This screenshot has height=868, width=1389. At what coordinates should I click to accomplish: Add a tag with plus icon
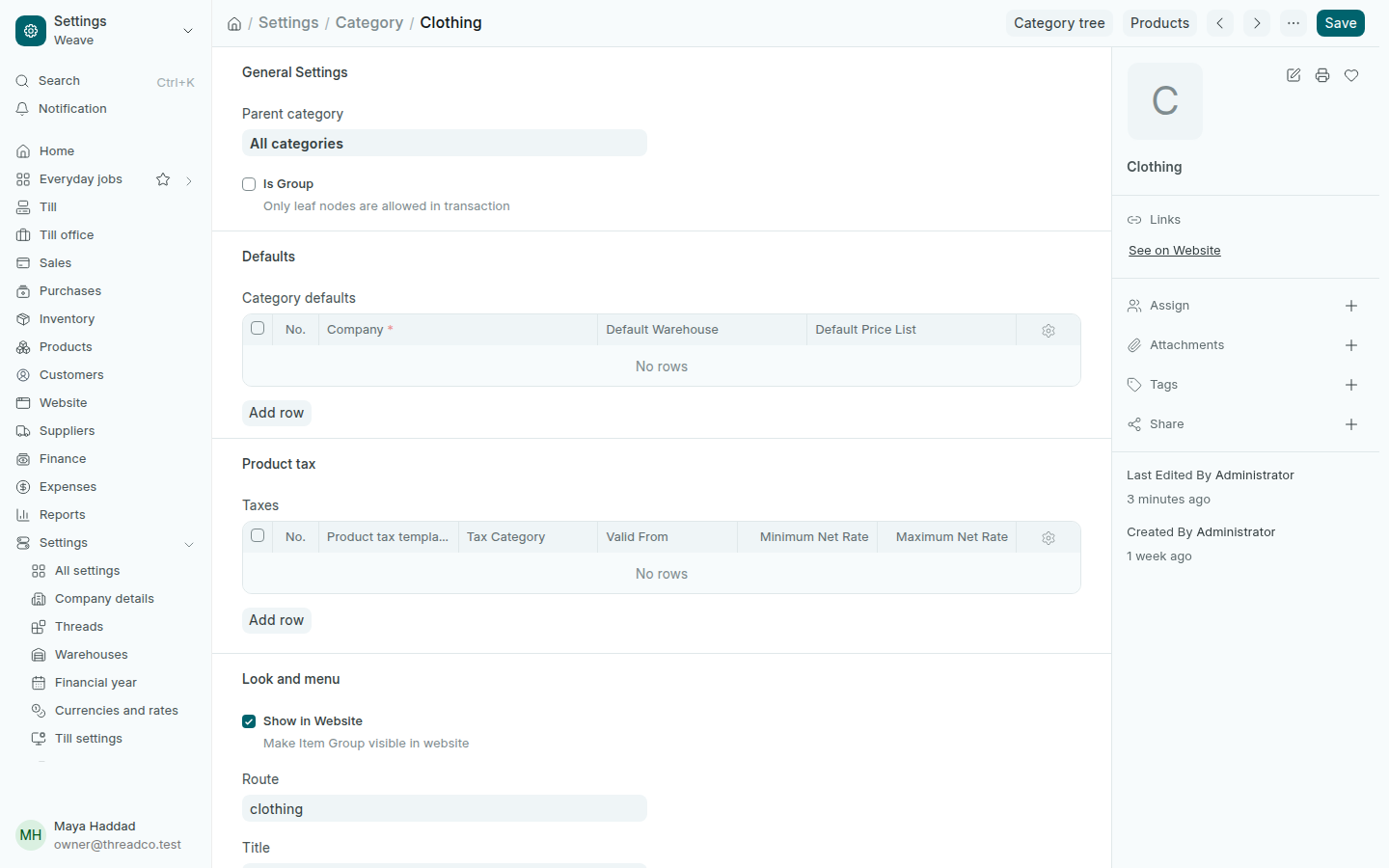[x=1351, y=385]
